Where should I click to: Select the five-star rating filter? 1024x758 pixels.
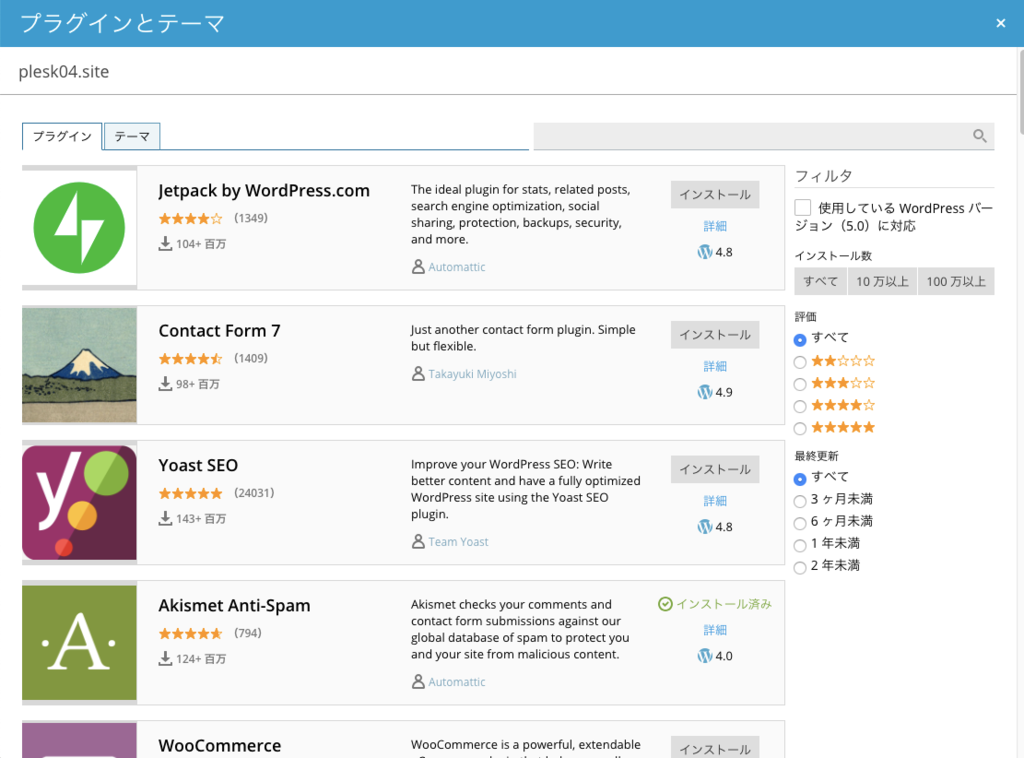click(x=799, y=428)
